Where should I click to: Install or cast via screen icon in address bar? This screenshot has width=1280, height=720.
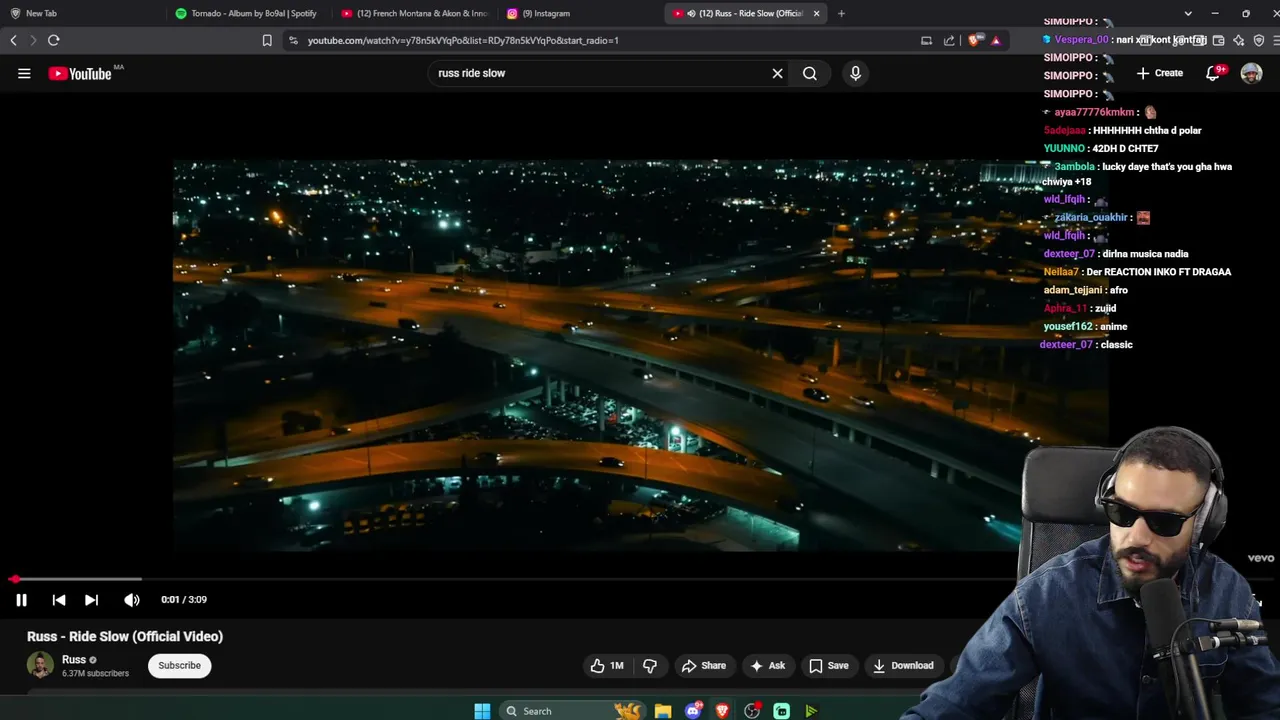926,41
